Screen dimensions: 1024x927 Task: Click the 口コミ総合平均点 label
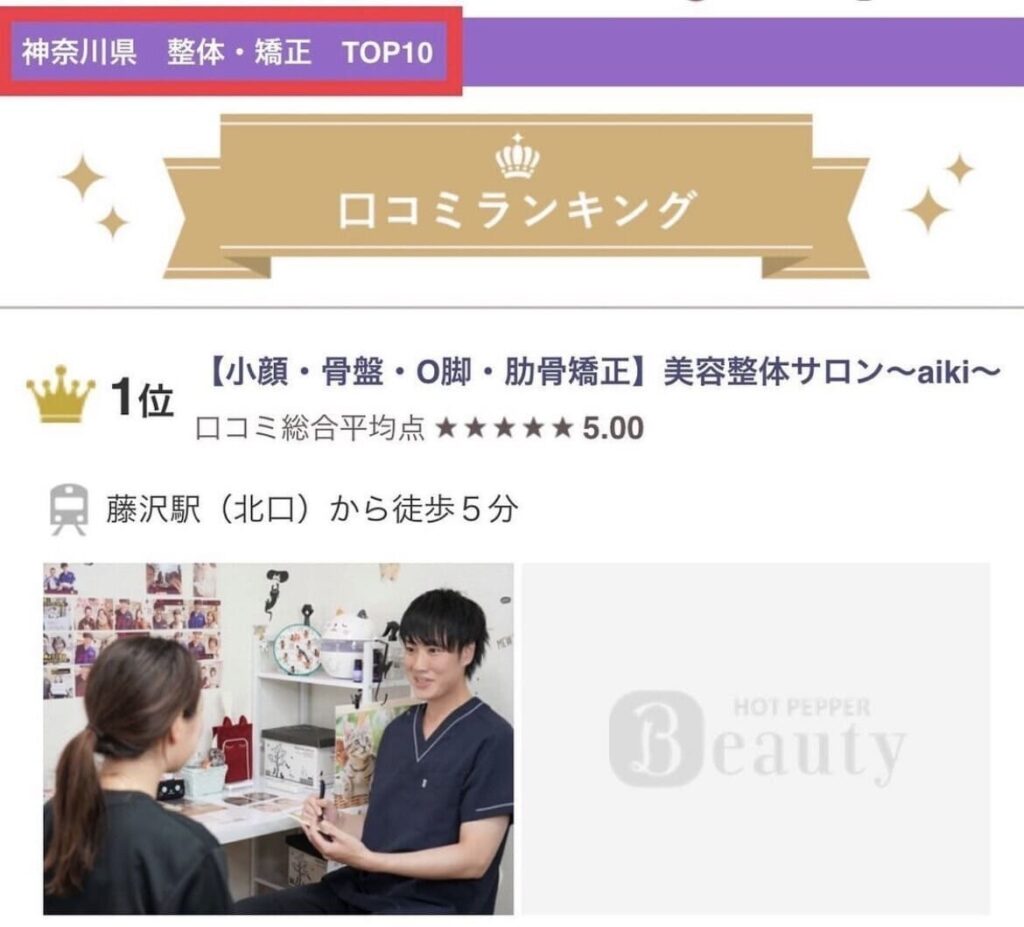coord(310,429)
